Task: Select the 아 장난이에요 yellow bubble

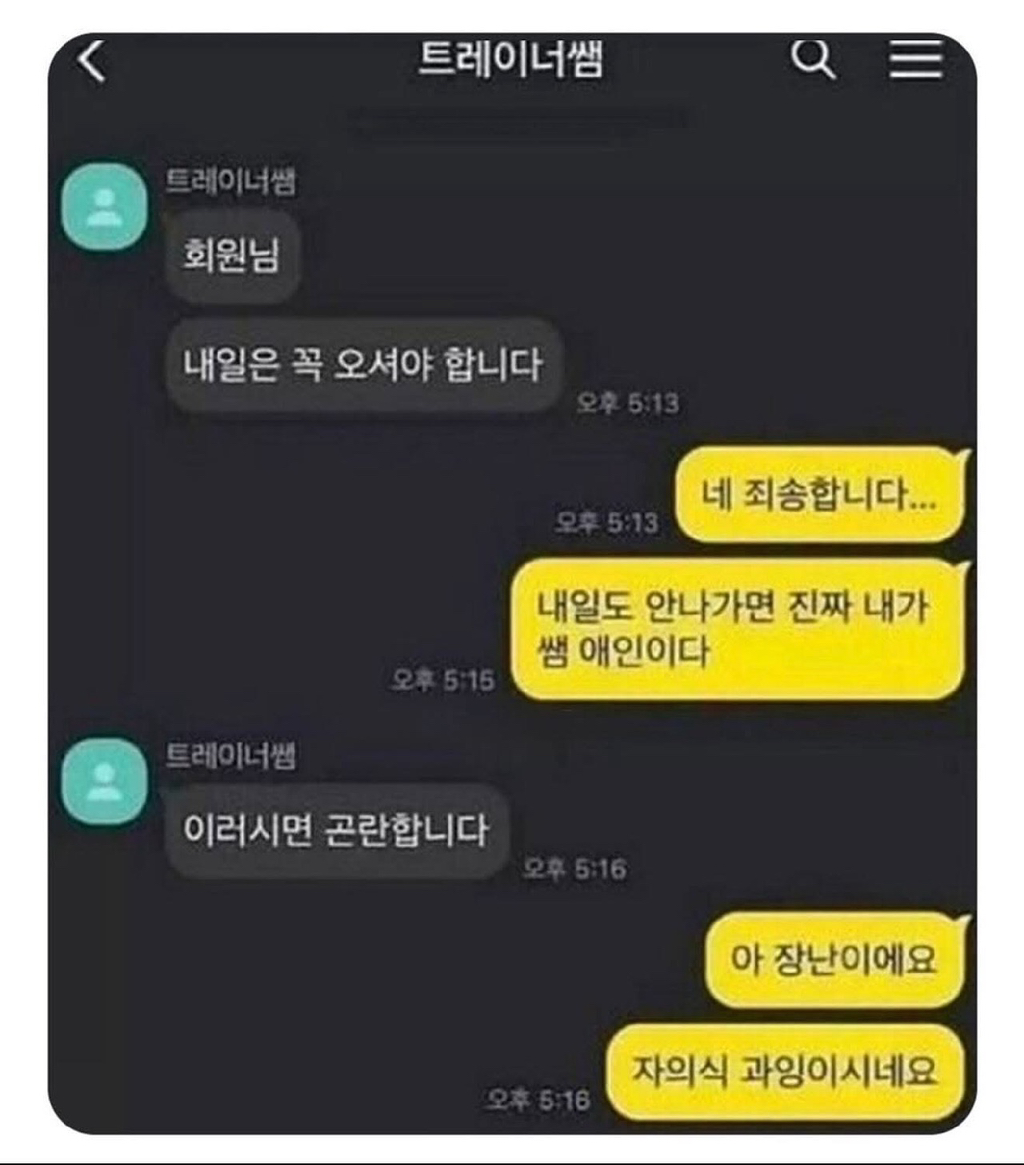Action: click(835, 960)
